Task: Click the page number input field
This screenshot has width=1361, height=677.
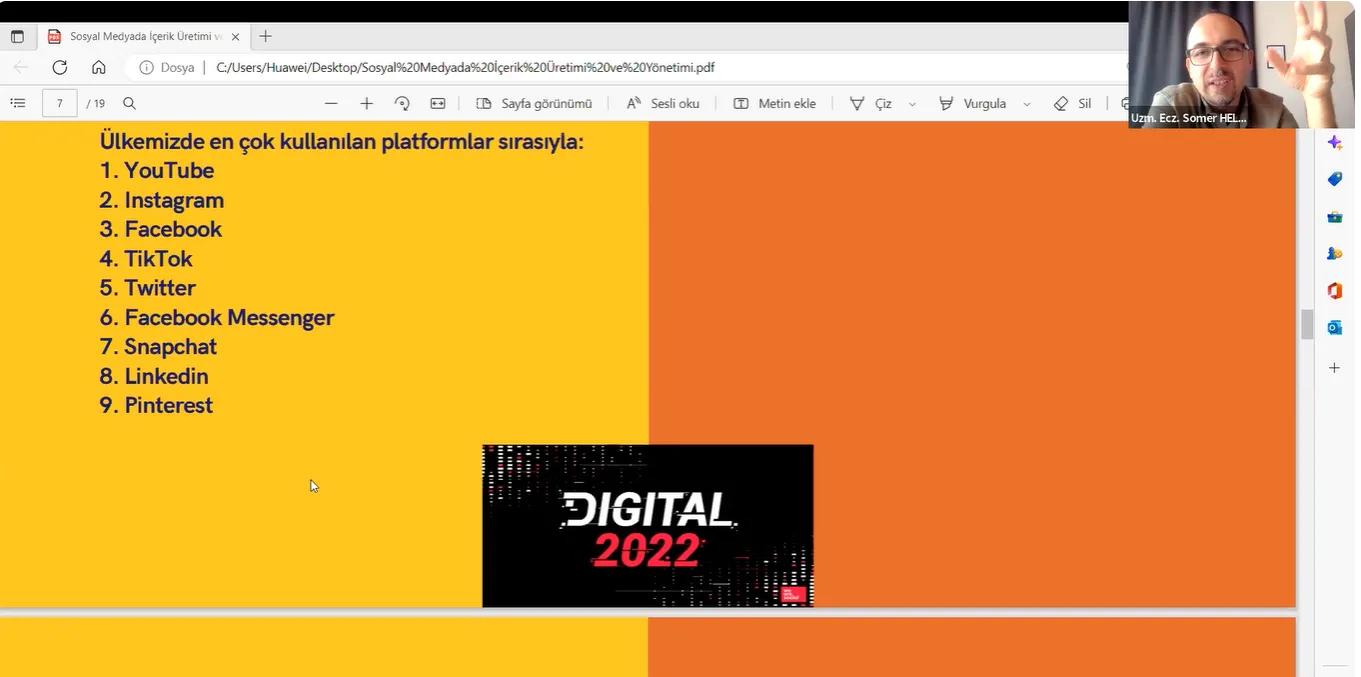Action: click(x=60, y=103)
